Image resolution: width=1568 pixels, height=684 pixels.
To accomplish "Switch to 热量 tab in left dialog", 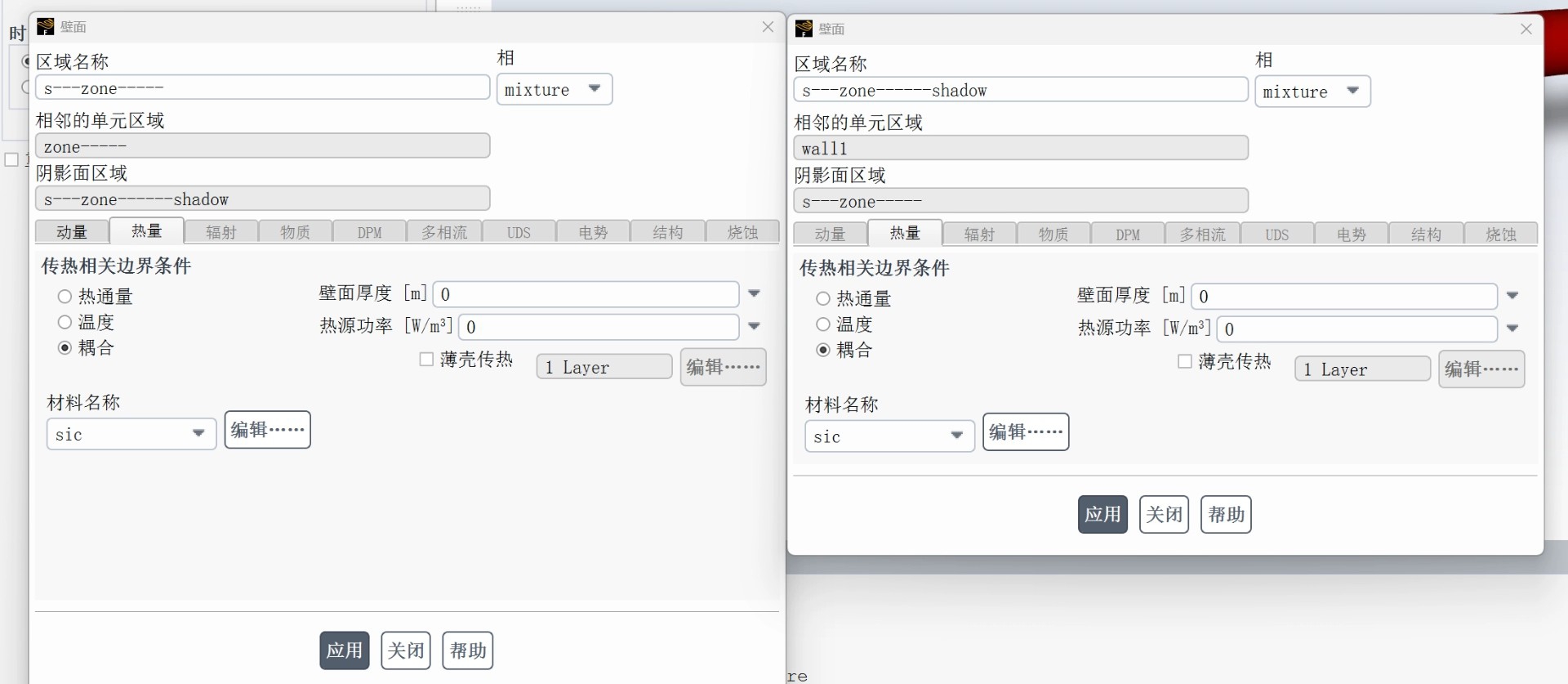I will point(147,231).
